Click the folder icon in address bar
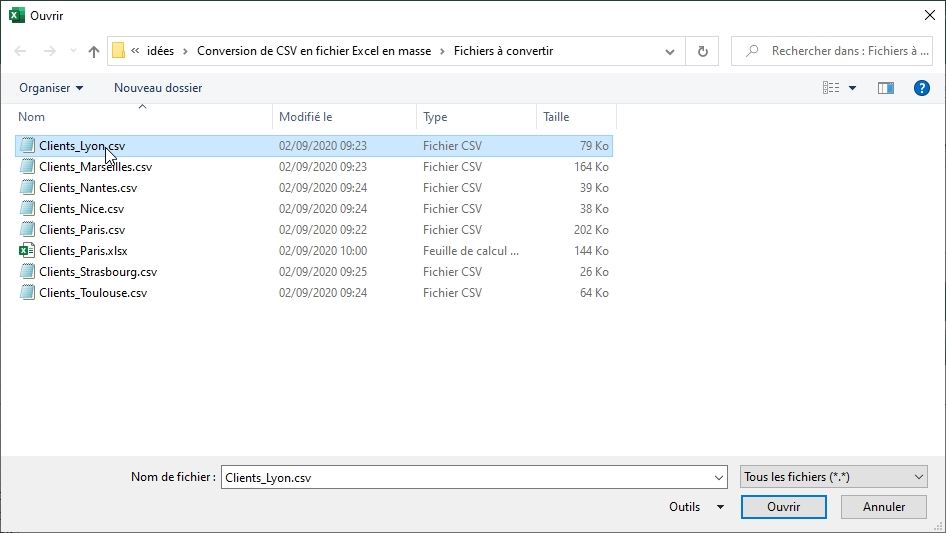Viewport: 946px width, 533px height. [x=119, y=51]
